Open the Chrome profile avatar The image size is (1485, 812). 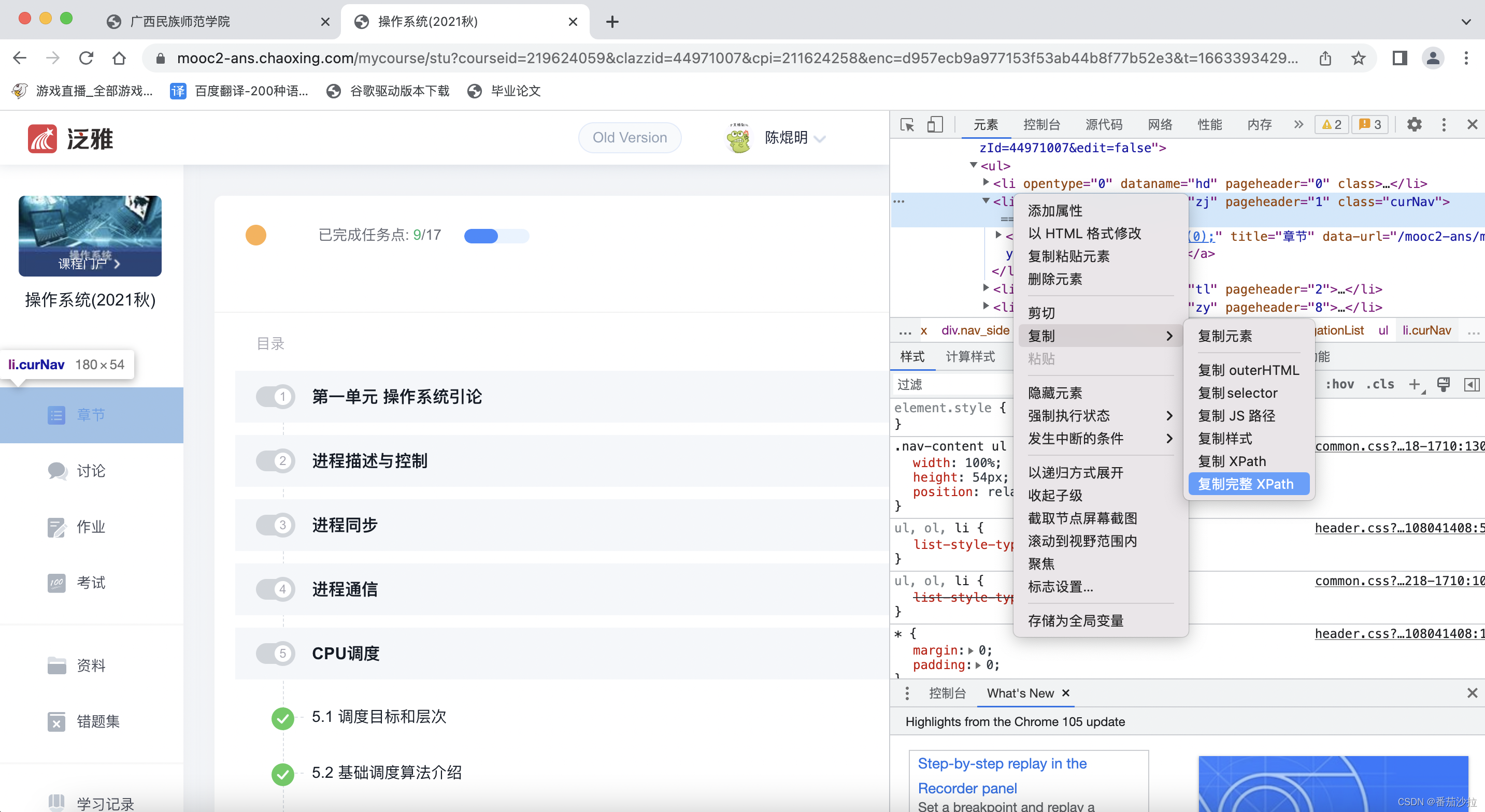tap(1433, 57)
